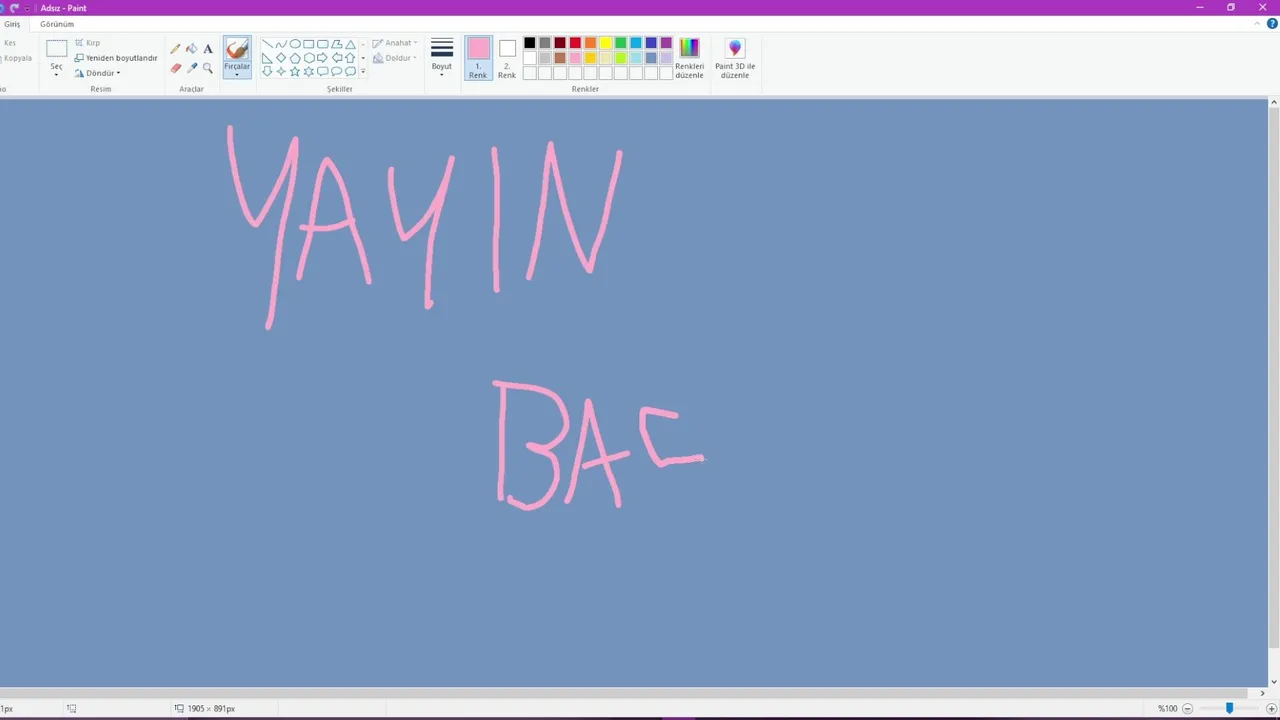Expand the Fırçalar brushes dropdown arrow
This screenshot has height=720, width=1280.
tap(237, 74)
